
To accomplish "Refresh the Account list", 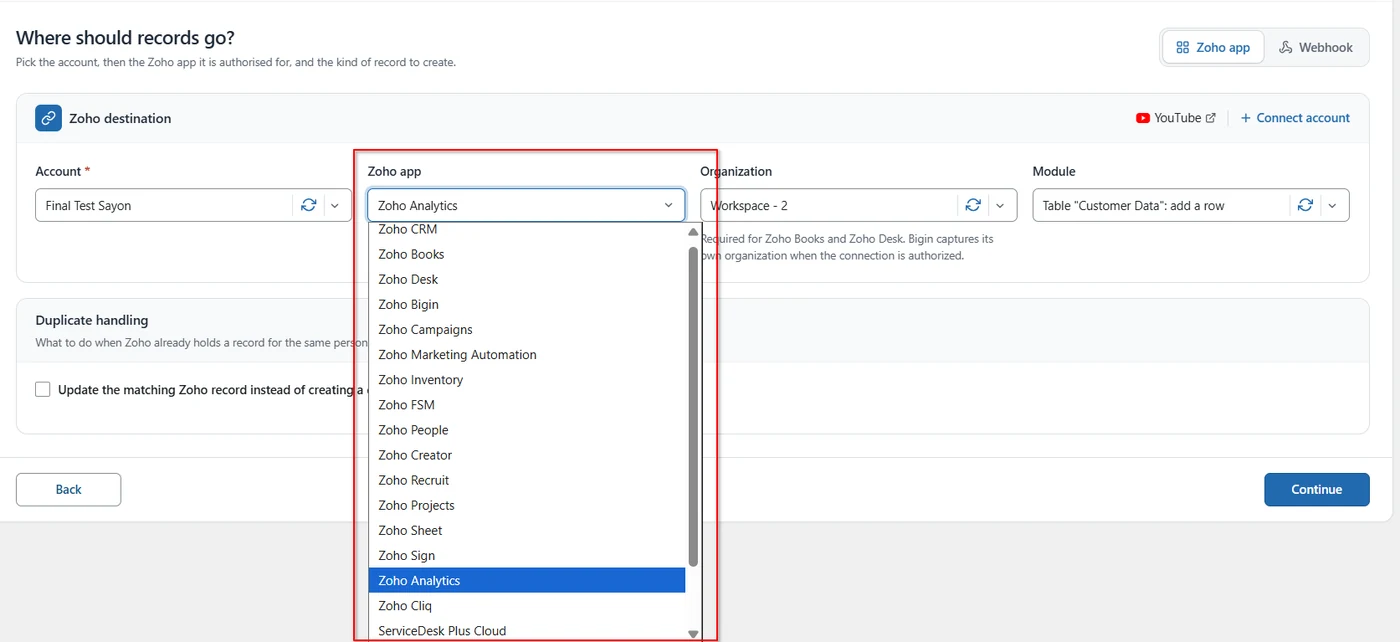I will coord(309,205).
